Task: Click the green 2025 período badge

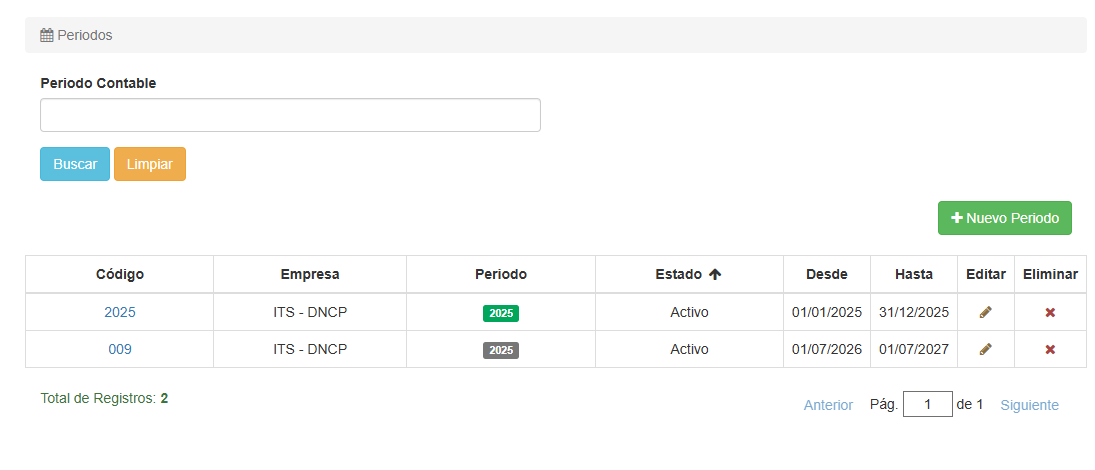Action: (501, 313)
